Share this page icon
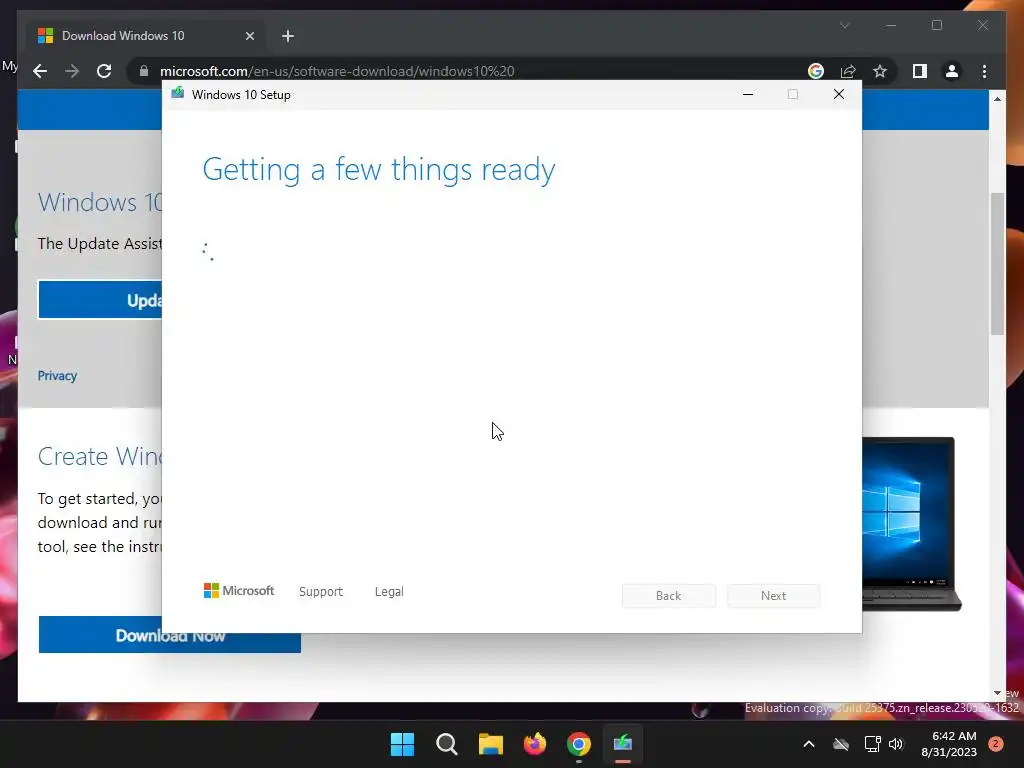 tap(848, 71)
